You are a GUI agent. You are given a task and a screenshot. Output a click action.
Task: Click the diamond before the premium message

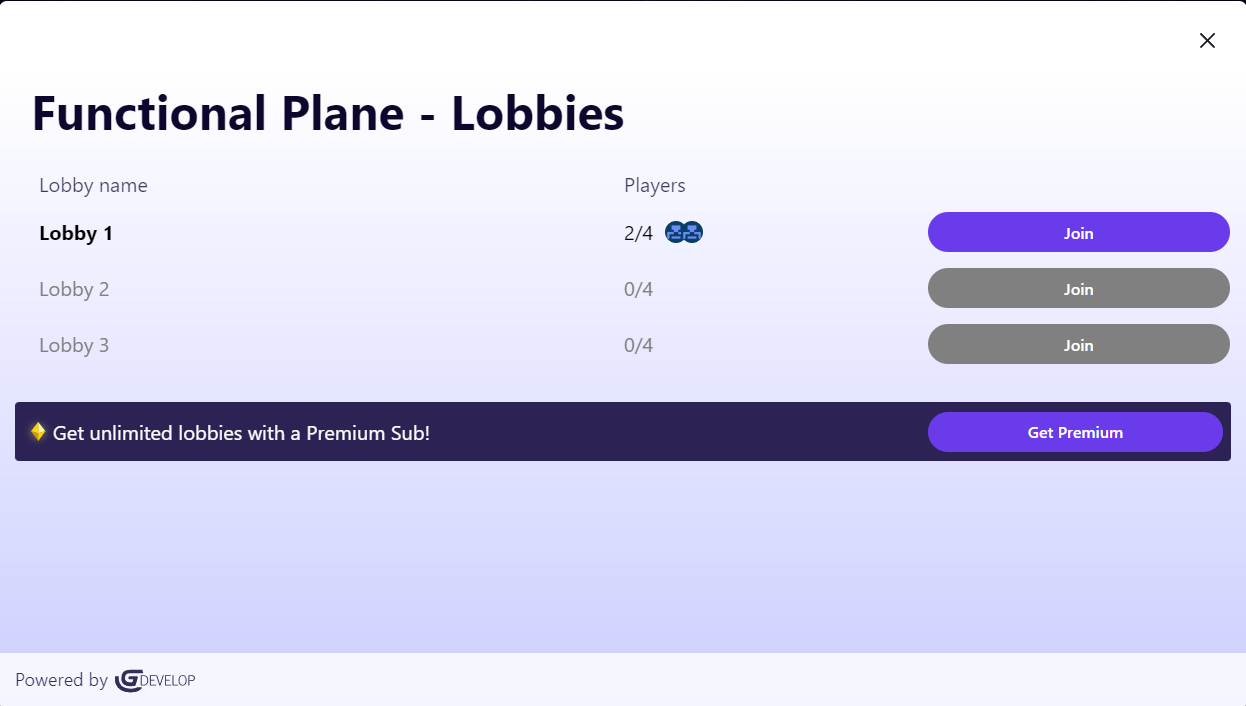coord(37,431)
